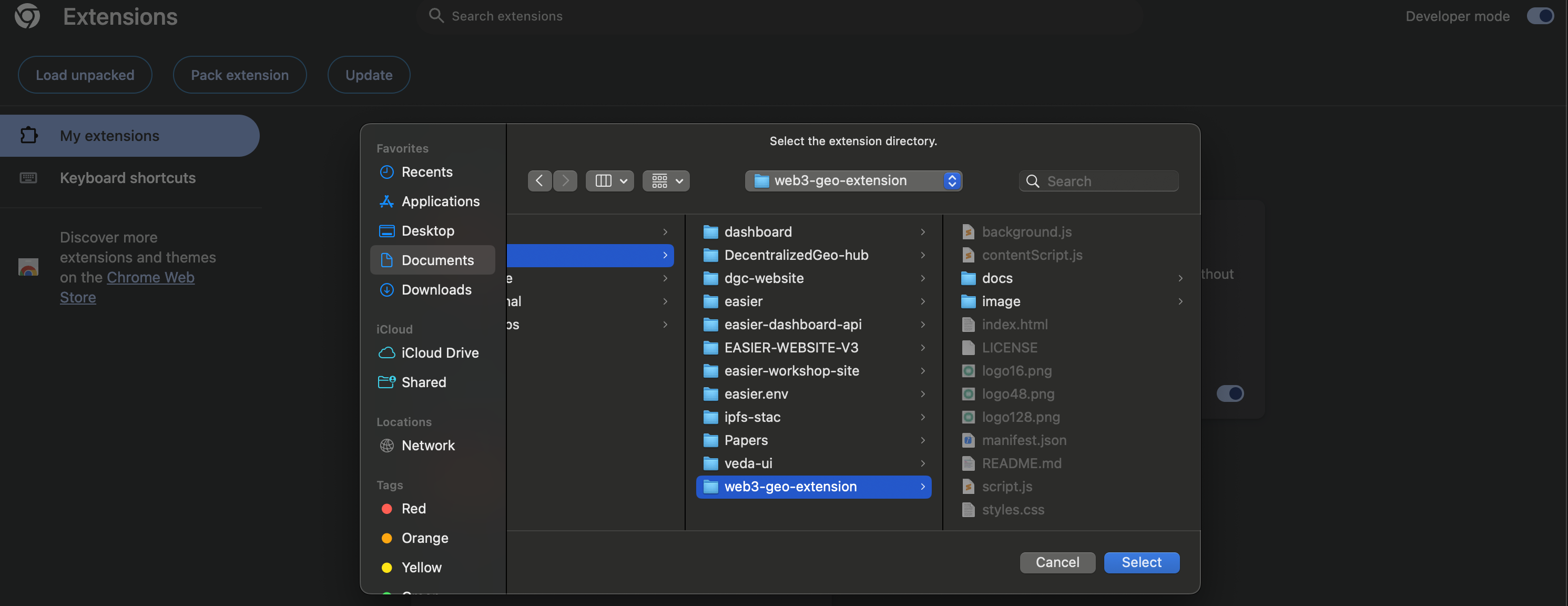Expand the veda-ui folder chevron
Image resolution: width=1568 pixels, height=606 pixels.
pos(923,463)
